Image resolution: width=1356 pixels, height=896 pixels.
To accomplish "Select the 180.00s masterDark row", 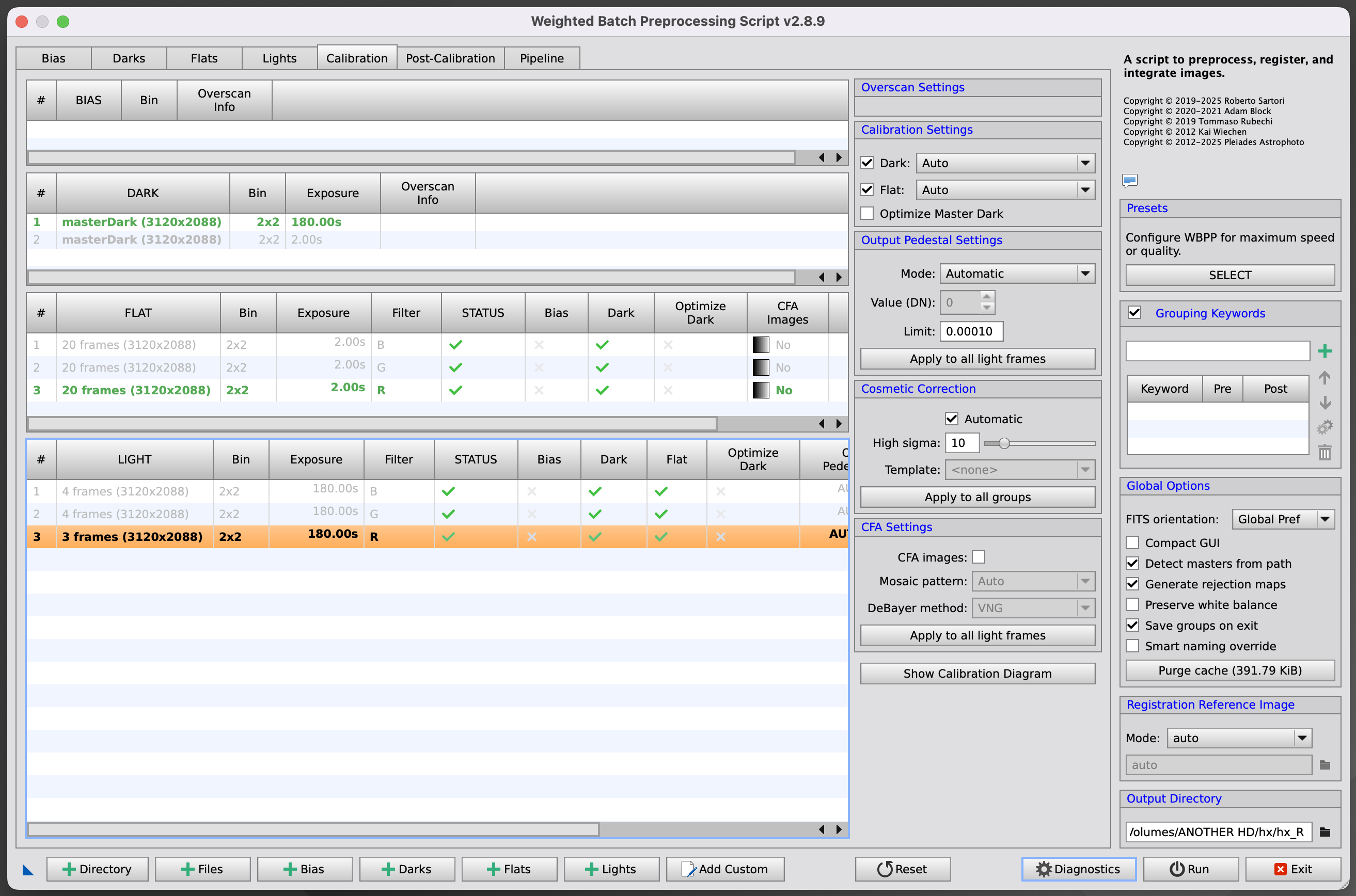I will coord(141,222).
